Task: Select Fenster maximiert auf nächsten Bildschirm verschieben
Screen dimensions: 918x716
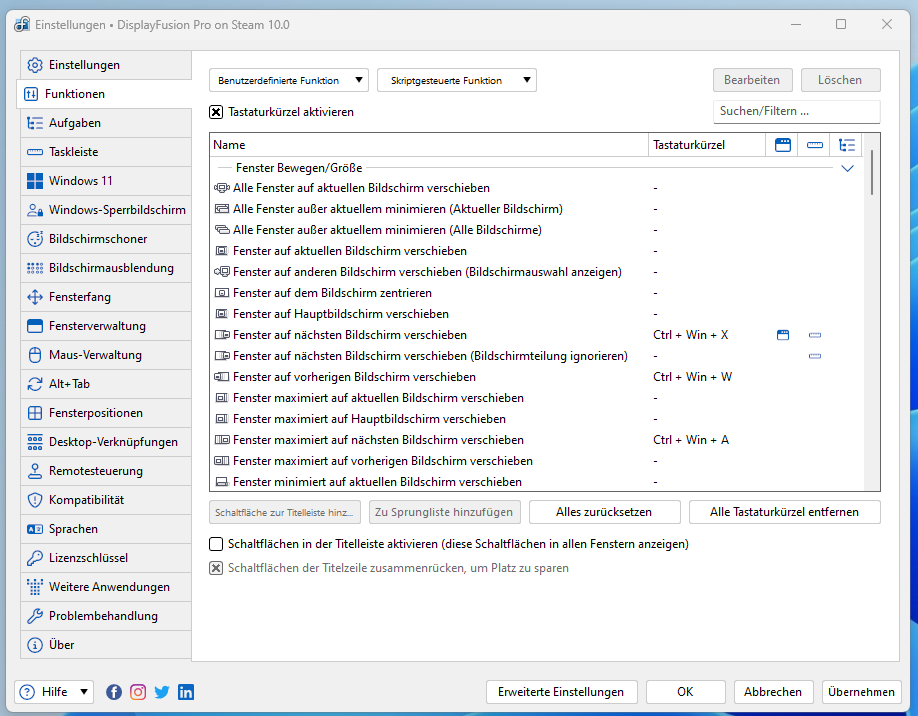Action: coord(536,440)
